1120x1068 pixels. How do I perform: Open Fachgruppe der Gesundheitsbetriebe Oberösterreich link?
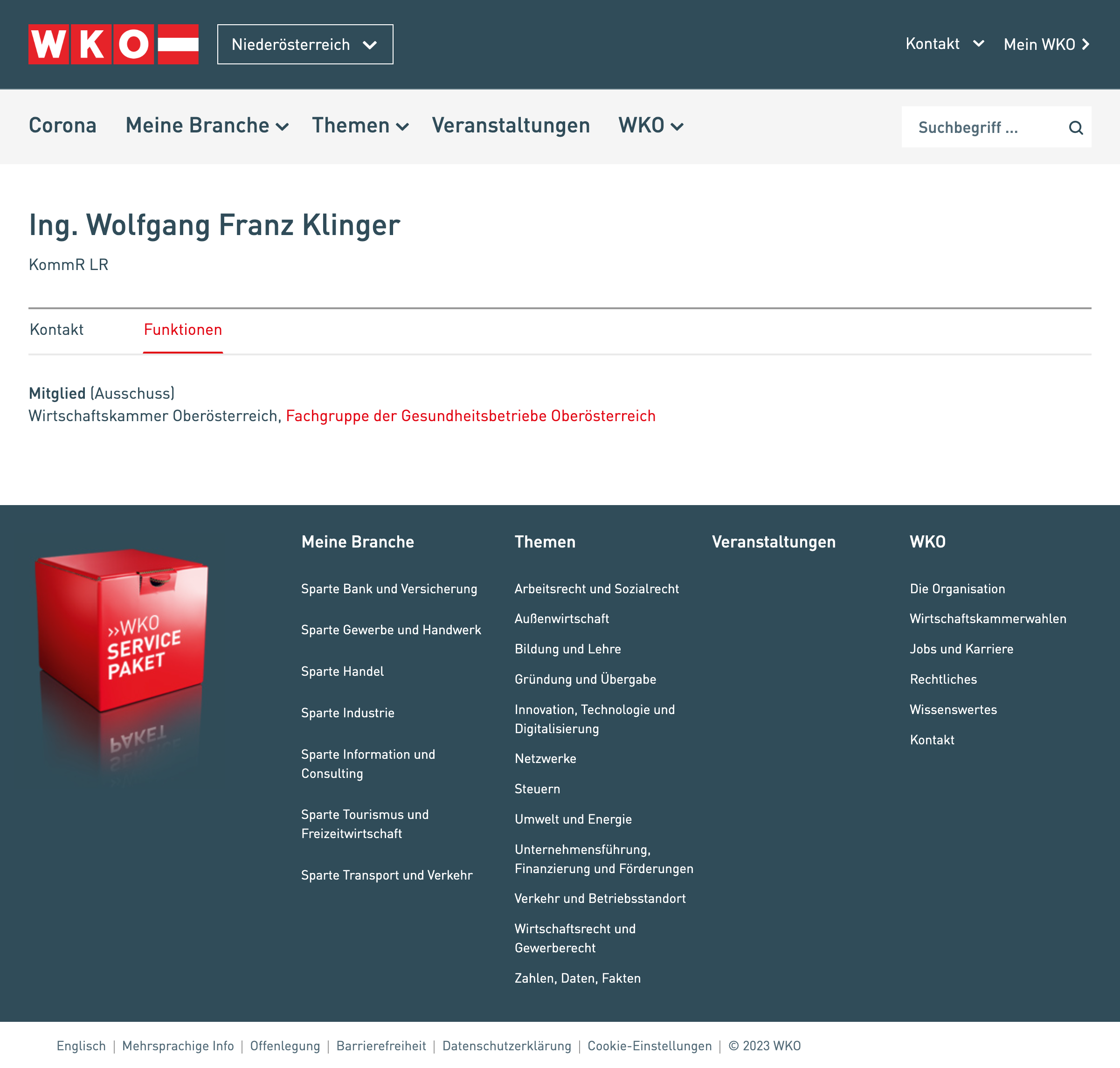click(470, 416)
